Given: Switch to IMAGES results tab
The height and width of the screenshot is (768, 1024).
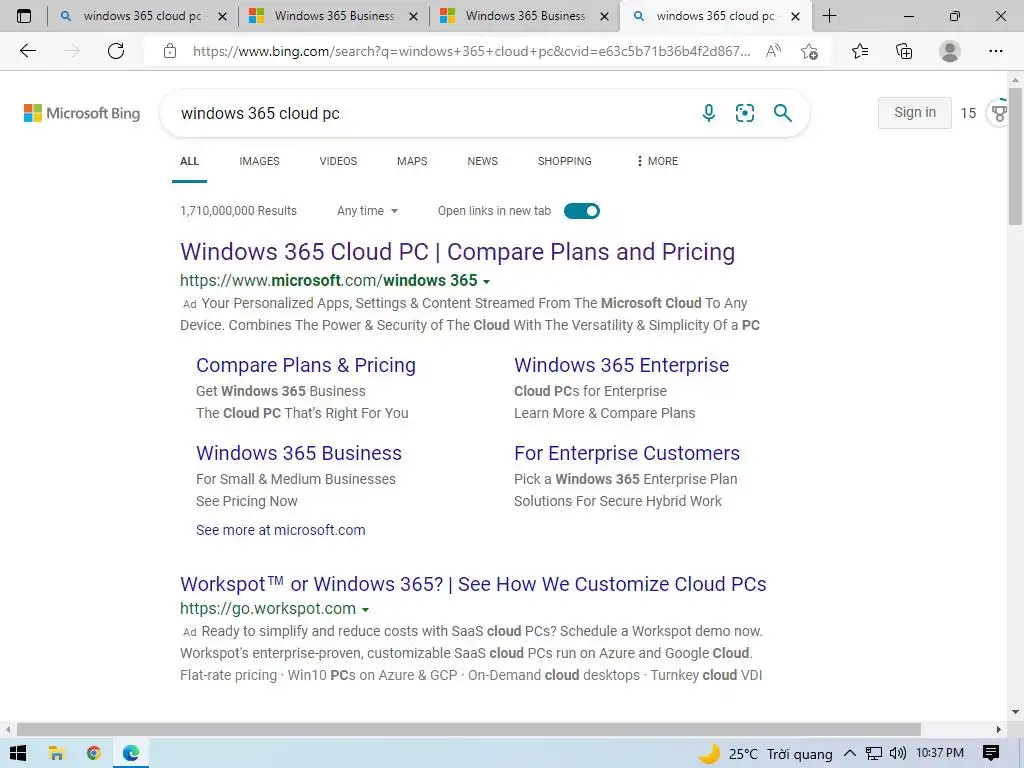Looking at the screenshot, I should 259,161.
